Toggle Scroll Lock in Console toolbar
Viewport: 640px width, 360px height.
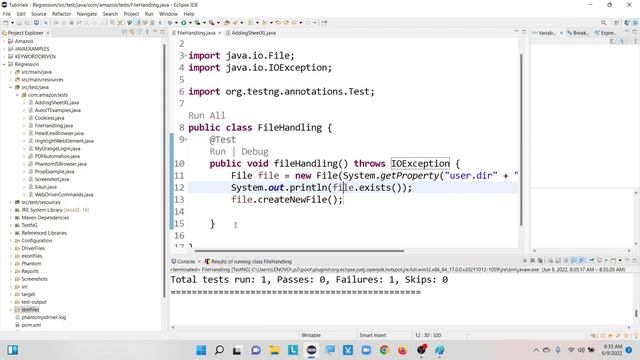pos(558,260)
